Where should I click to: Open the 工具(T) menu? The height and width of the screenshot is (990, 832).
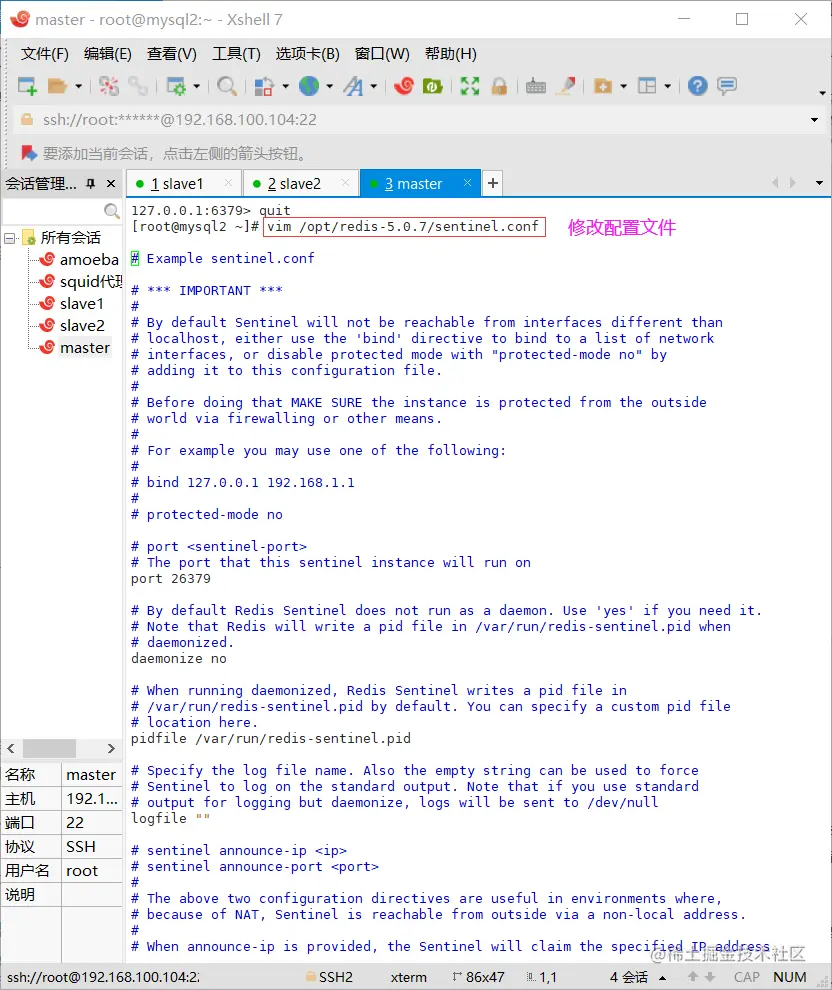pos(236,54)
